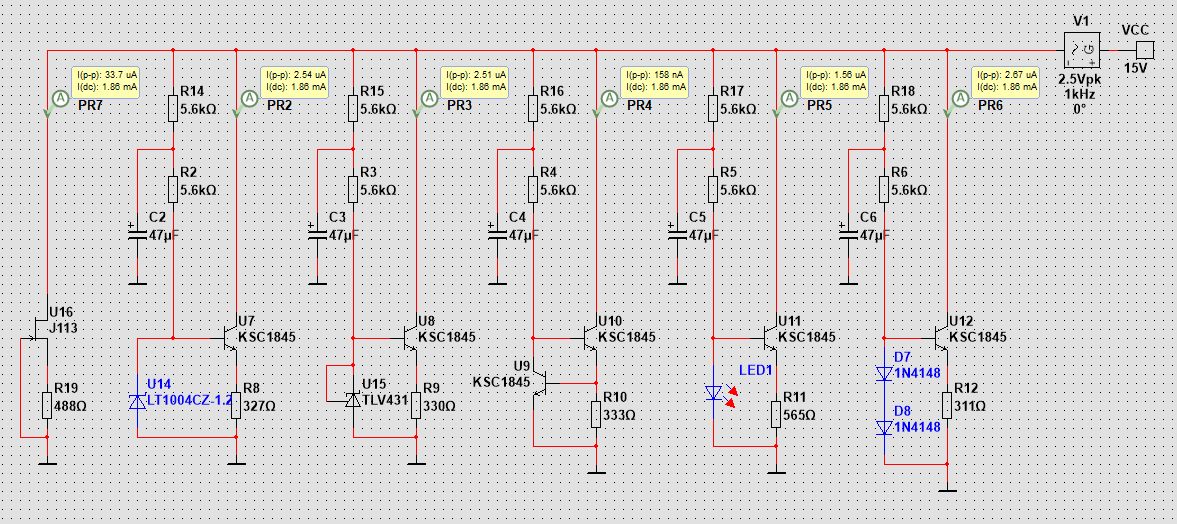Image resolution: width=1177 pixels, height=524 pixels.
Task: Select the R12 311Ω resistor symbol
Action: click(x=947, y=405)
